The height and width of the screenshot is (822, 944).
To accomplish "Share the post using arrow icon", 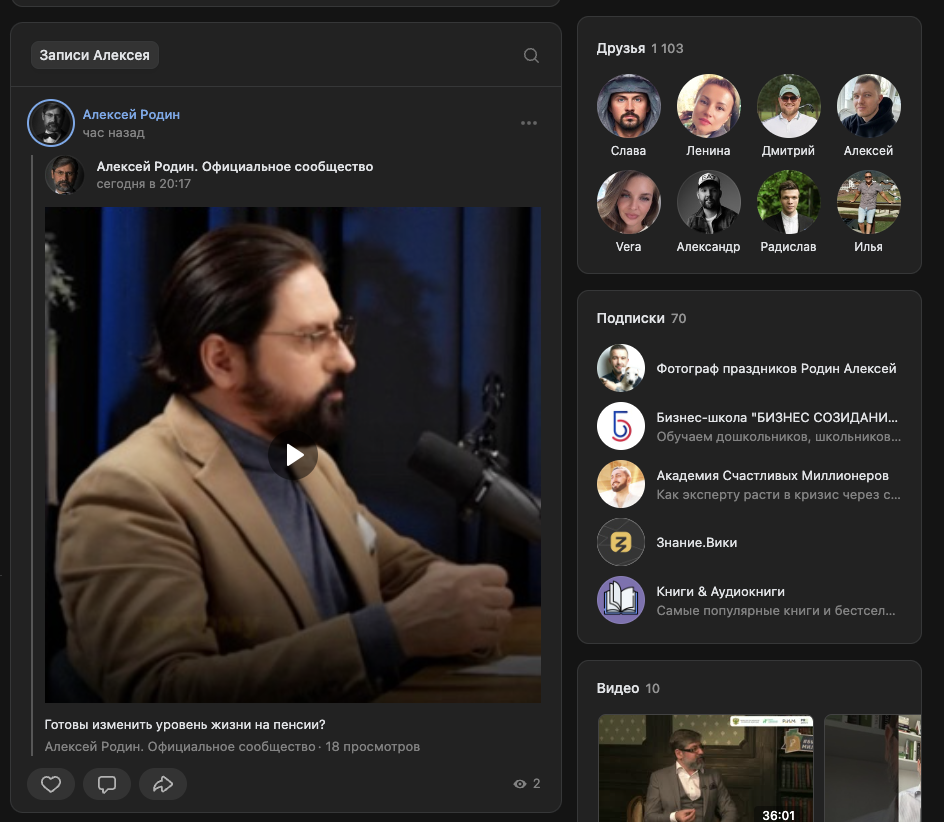I will (163, 784).
